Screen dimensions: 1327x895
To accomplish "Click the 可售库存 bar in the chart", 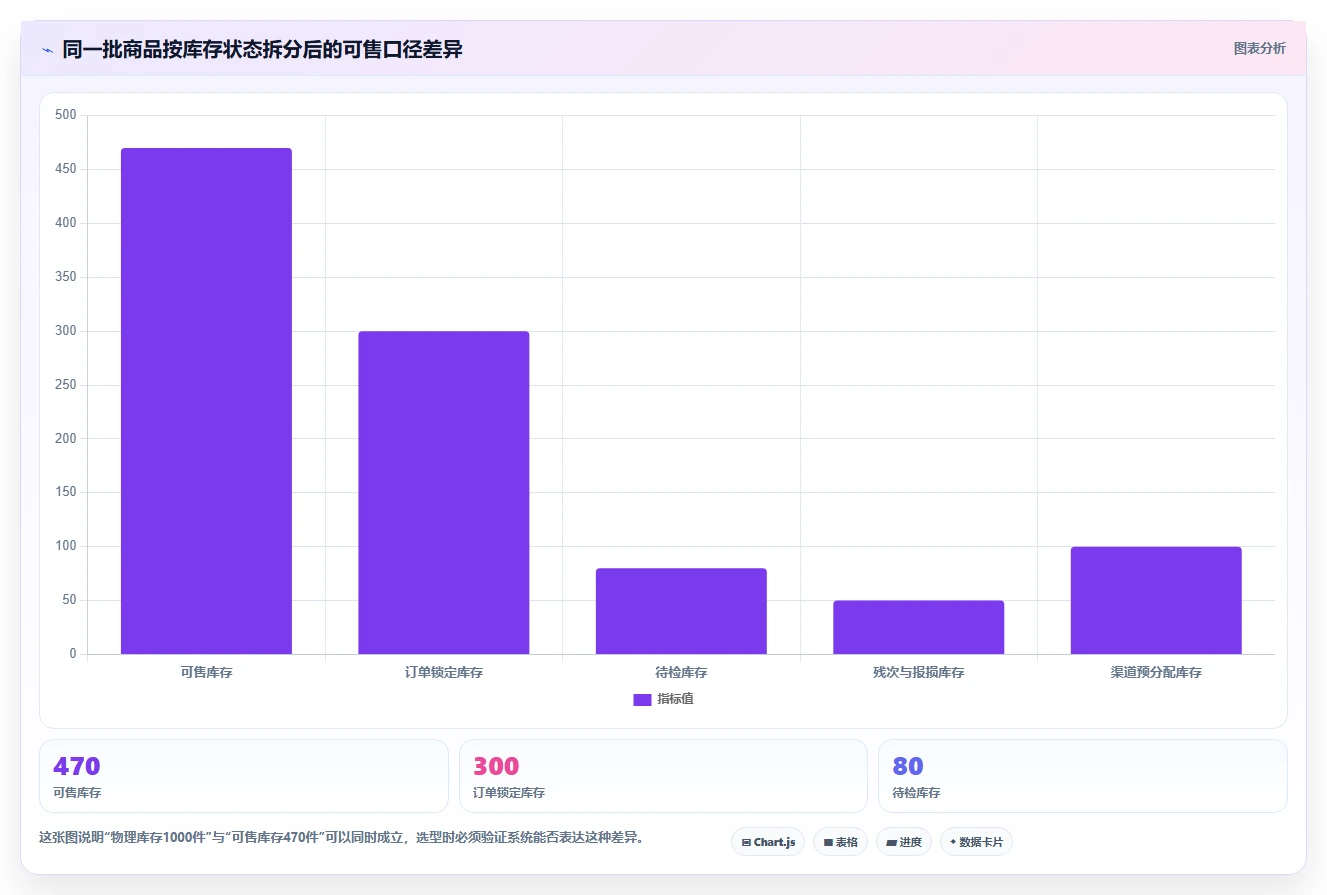I will click(206, 401).
